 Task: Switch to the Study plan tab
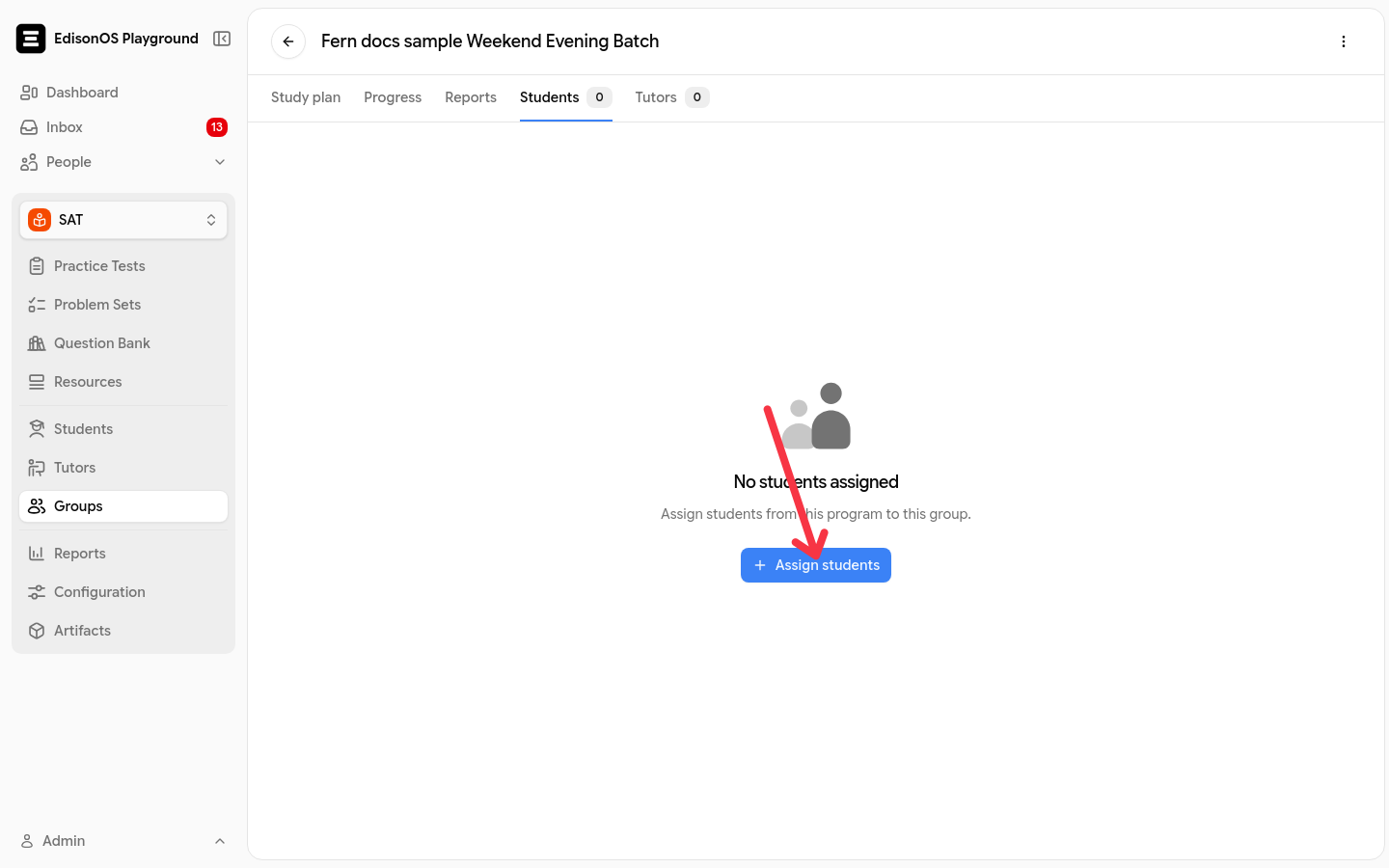tap(306, 97)
